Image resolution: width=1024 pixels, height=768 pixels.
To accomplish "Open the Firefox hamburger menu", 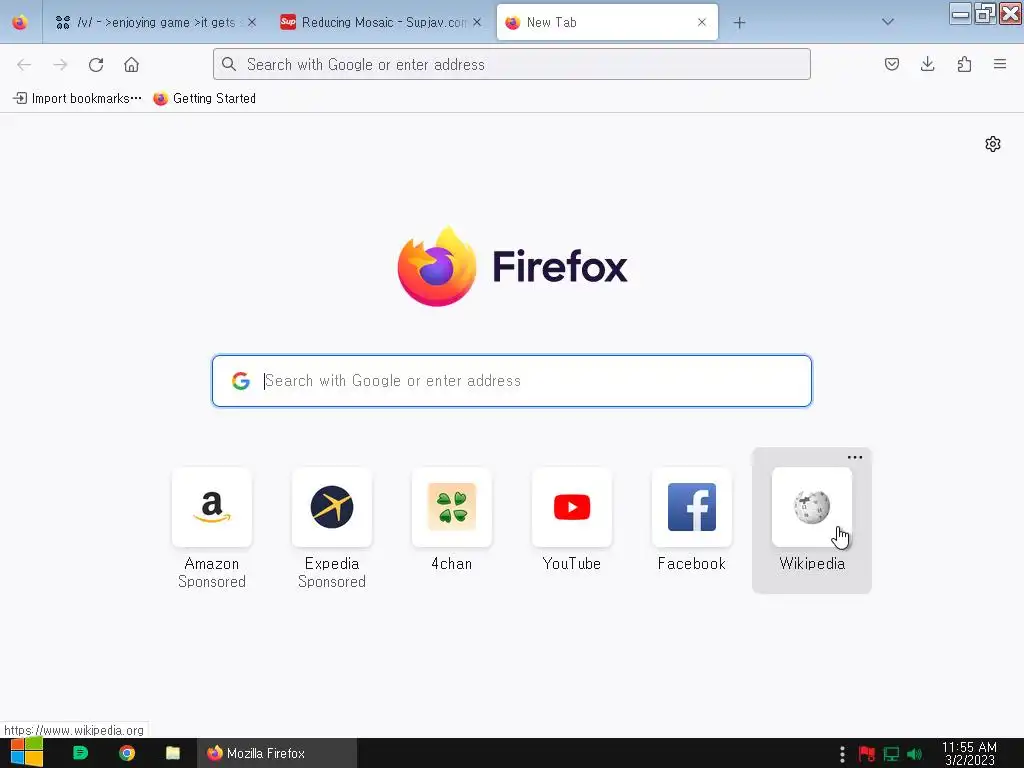I will (1000, 64).
